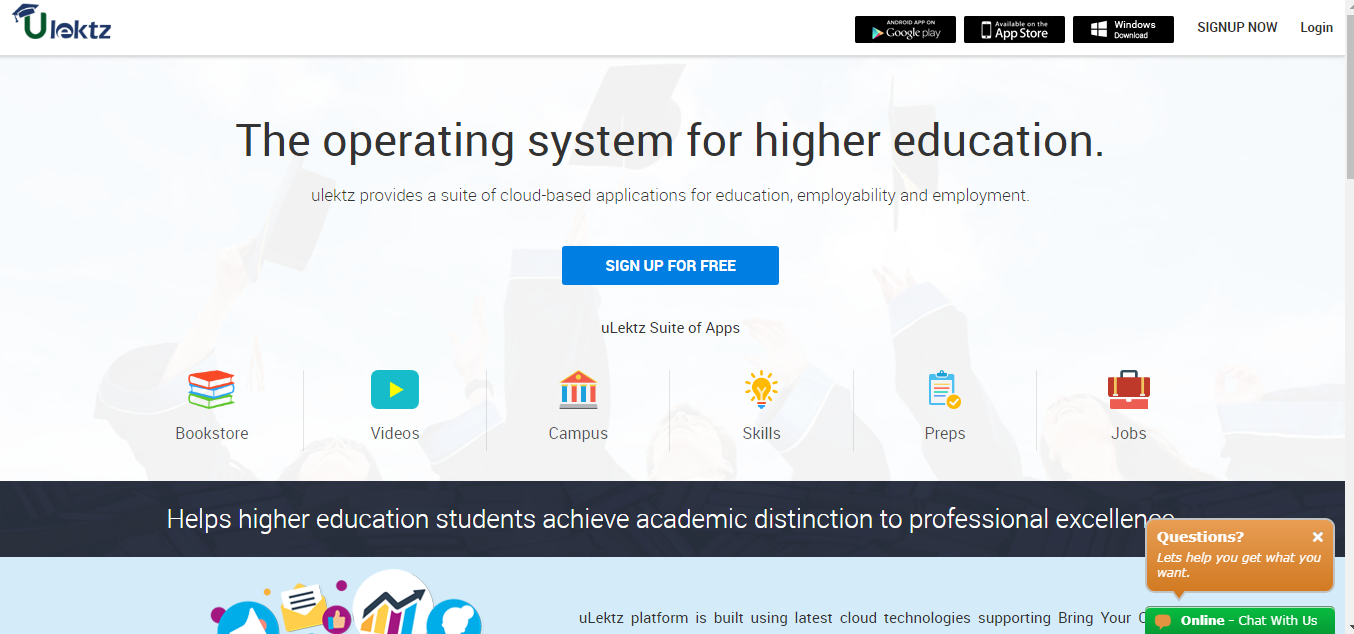Select the Preps clipboard icon
Screen dimensions: 1354x634
tap(944, 389)
